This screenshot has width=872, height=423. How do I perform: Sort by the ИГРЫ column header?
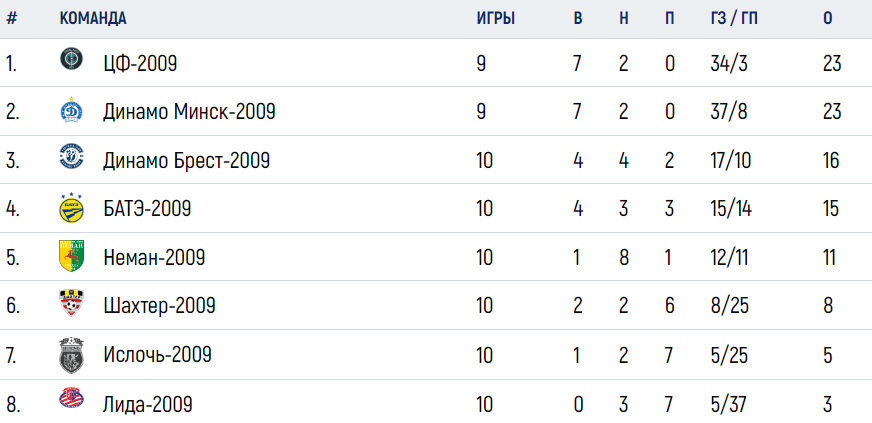(x=496, y=18)
